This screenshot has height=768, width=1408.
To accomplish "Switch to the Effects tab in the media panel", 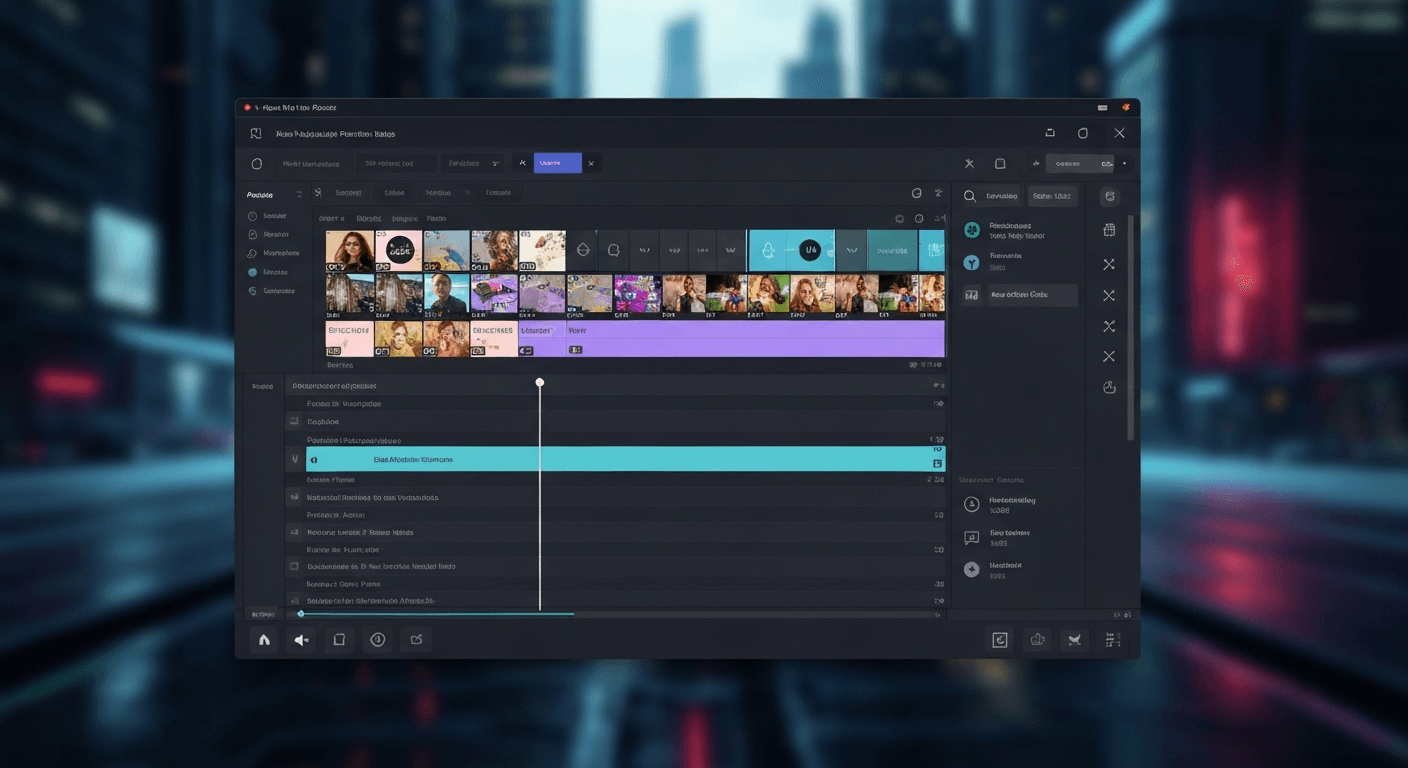I will [497, 192].
